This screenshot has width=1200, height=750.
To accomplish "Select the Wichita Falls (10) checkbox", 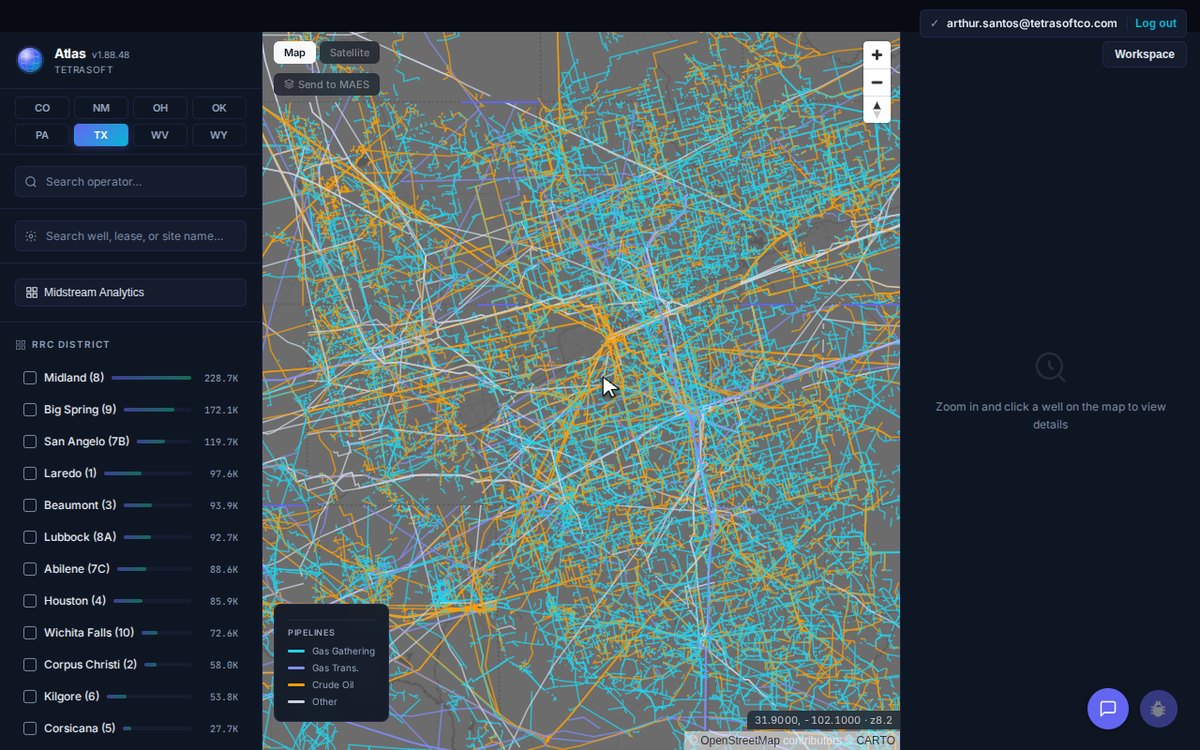I will 30,634.
